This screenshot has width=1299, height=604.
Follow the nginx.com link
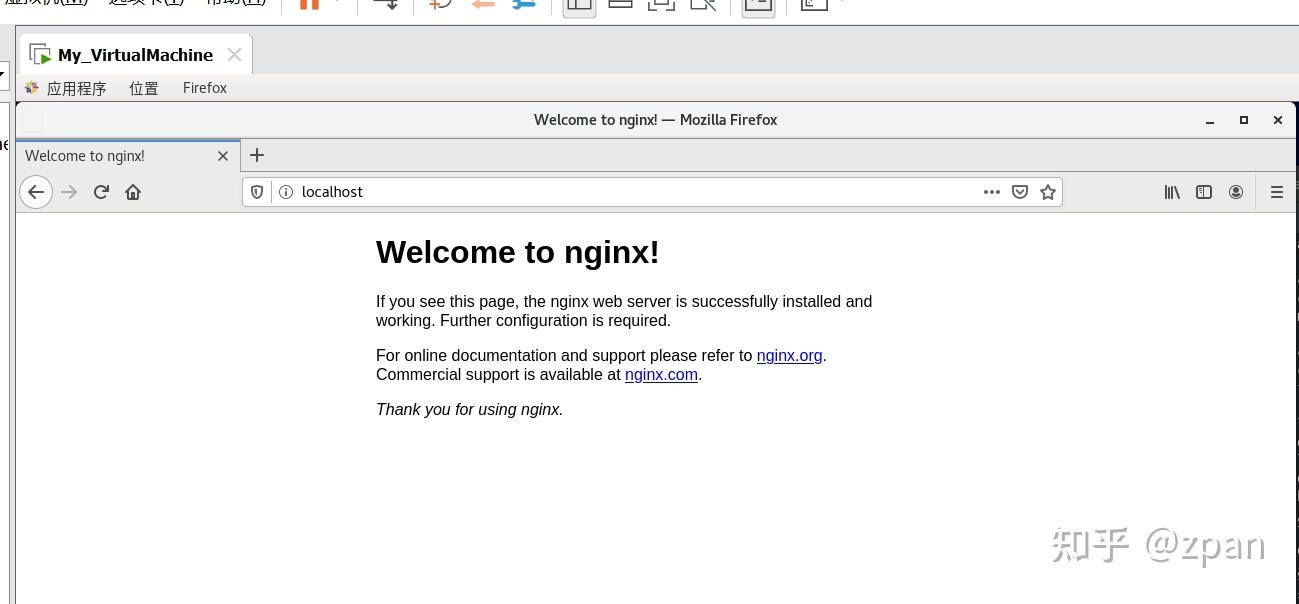click(661, 375)
